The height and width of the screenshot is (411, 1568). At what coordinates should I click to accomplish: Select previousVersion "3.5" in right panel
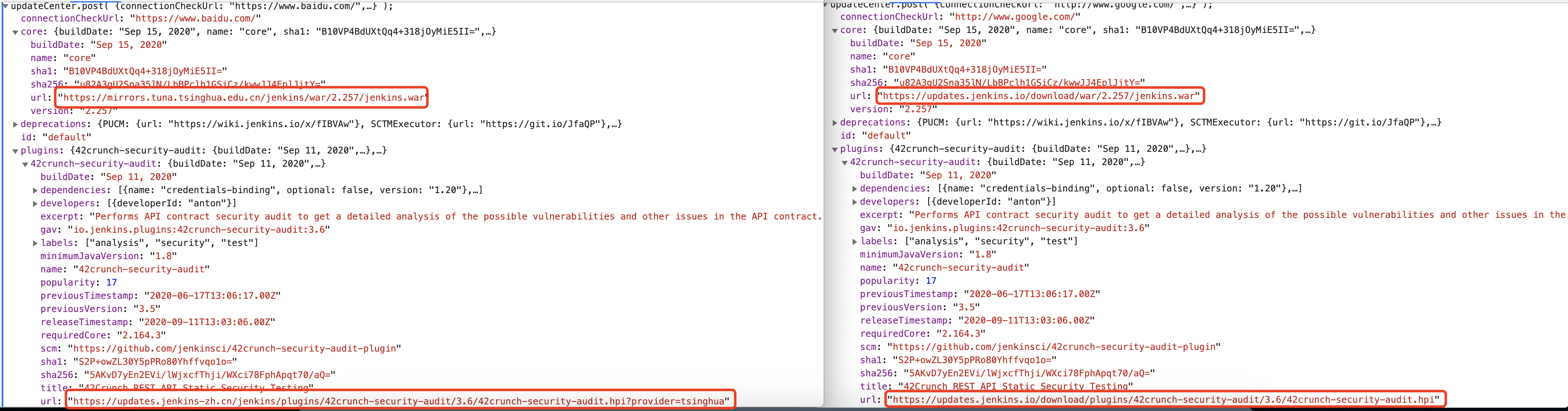pos(966,307)
